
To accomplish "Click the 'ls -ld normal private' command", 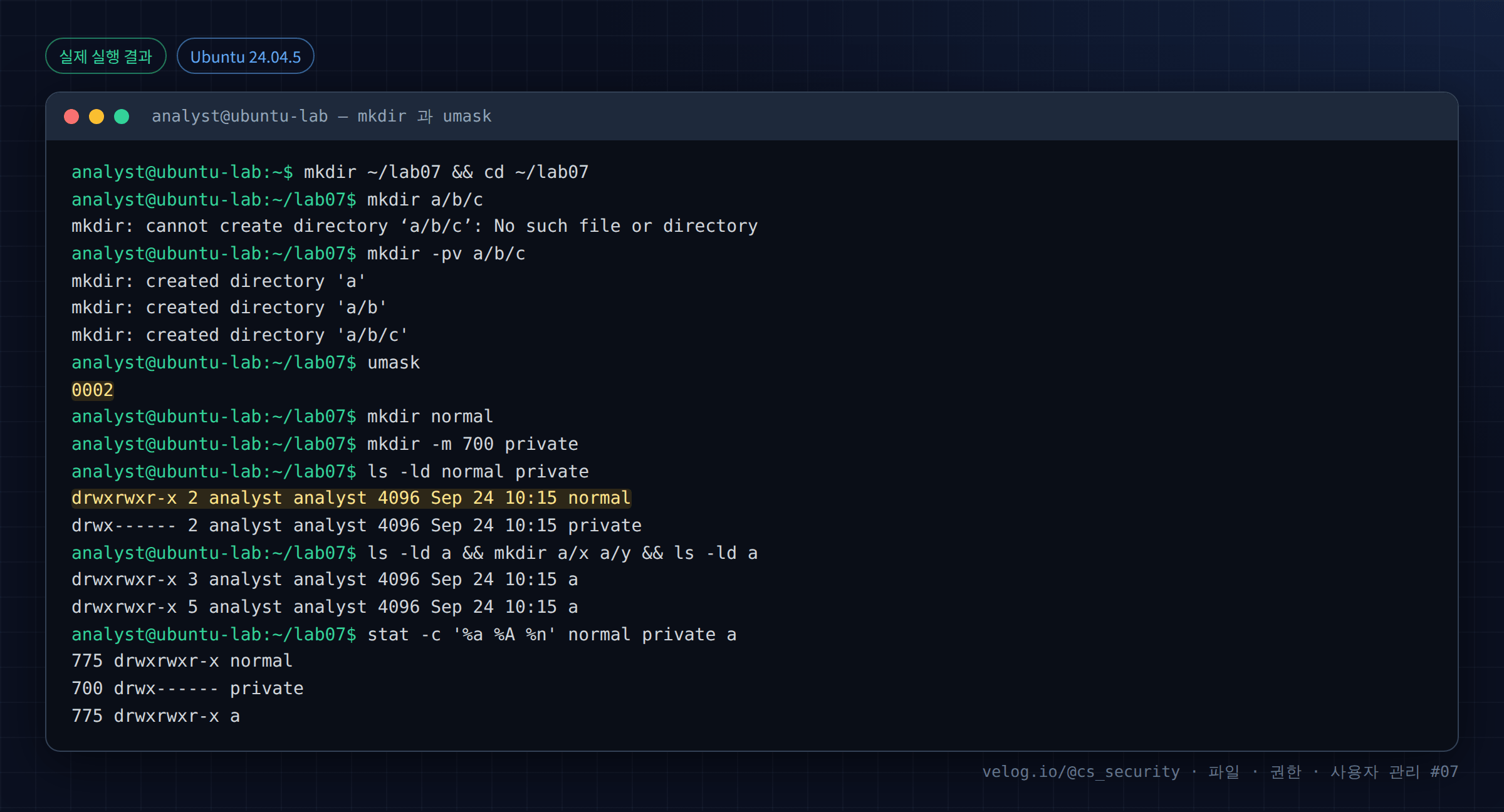I will [330, 472].
